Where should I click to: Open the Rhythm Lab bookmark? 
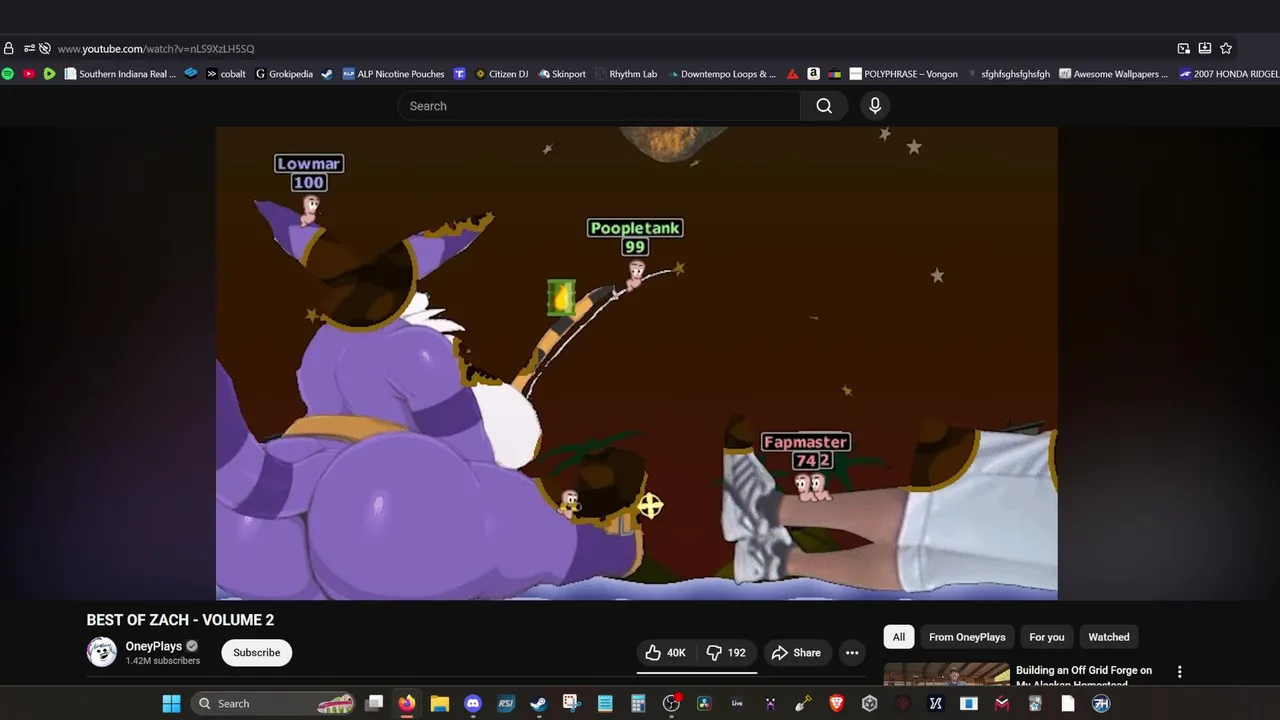pos(626,74)
